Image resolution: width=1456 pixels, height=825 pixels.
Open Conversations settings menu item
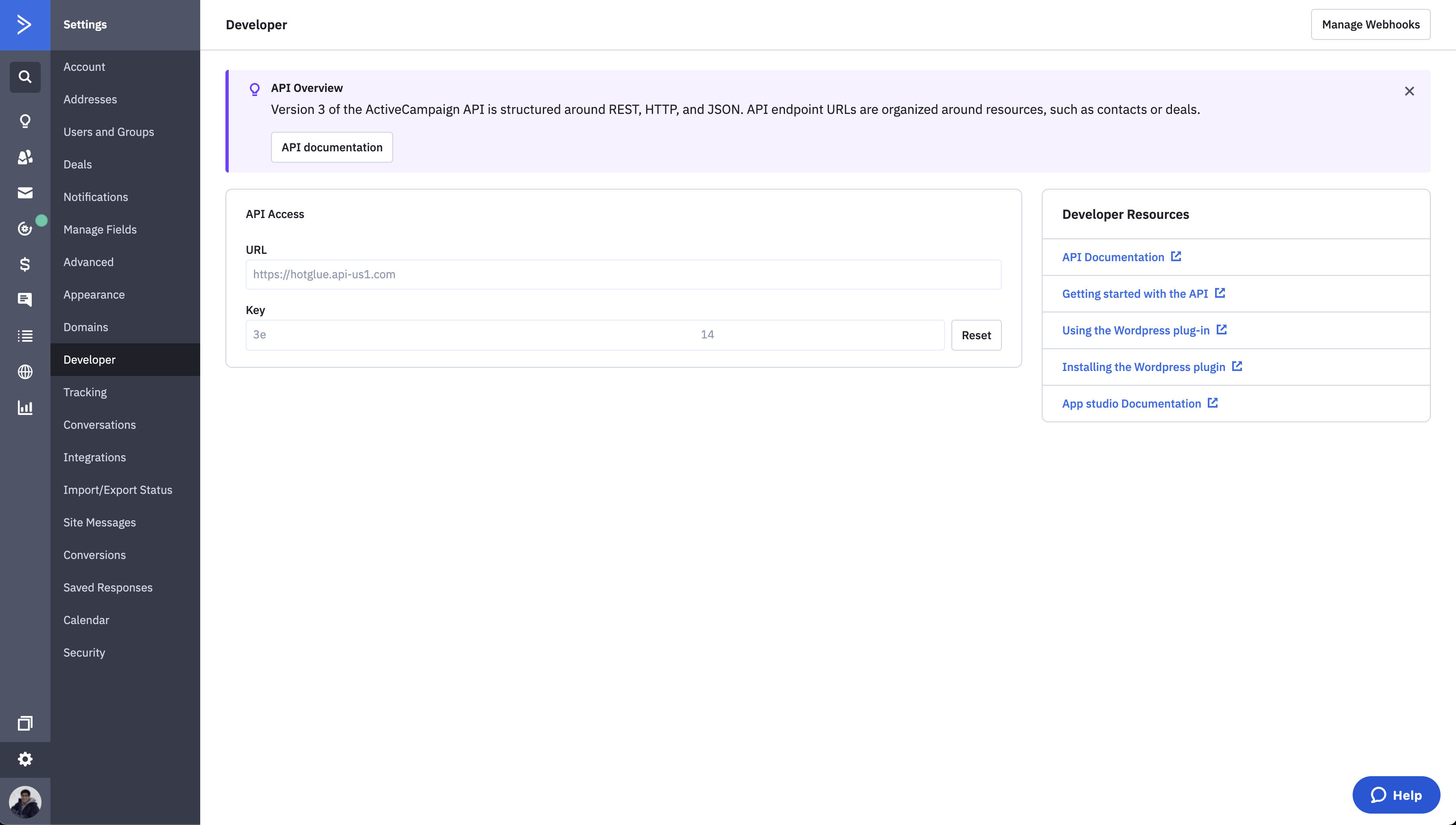(125, 425)
